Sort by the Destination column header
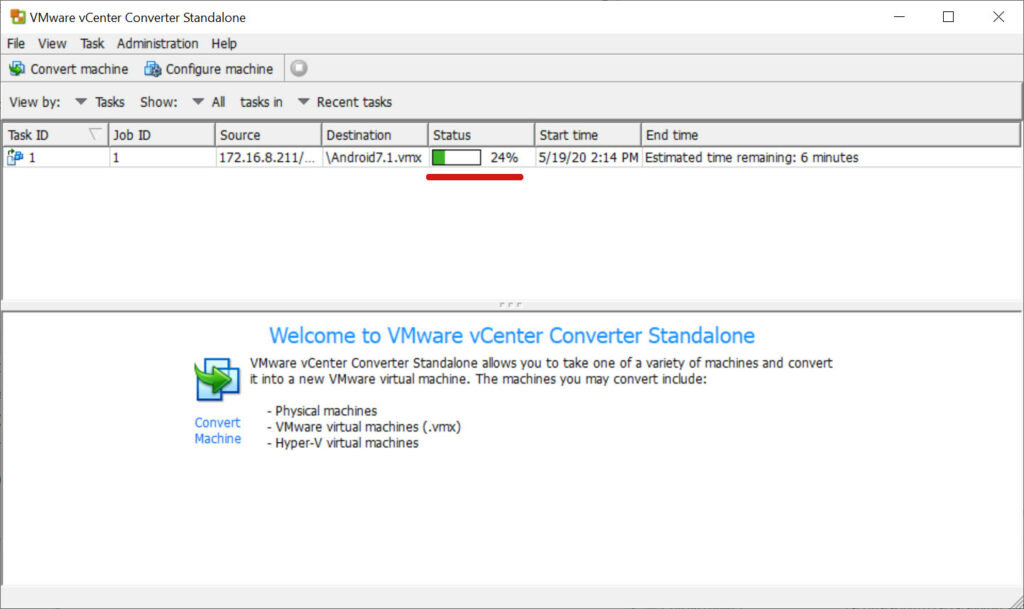The image size is (1024, 609). [x=375, y=135]
